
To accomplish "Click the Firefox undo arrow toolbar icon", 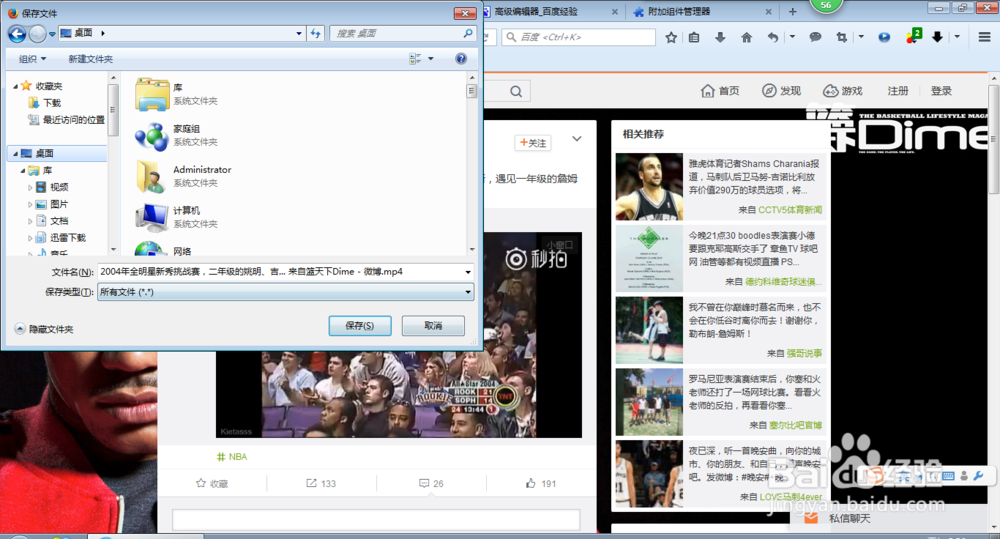I will click(773, 38).
